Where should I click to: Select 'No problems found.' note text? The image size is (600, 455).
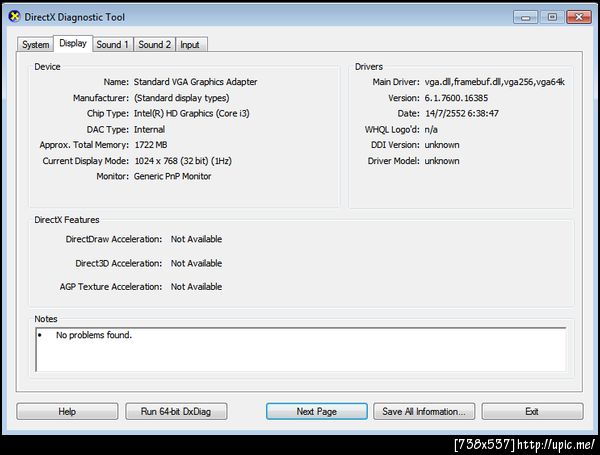[x=94, y=335]
